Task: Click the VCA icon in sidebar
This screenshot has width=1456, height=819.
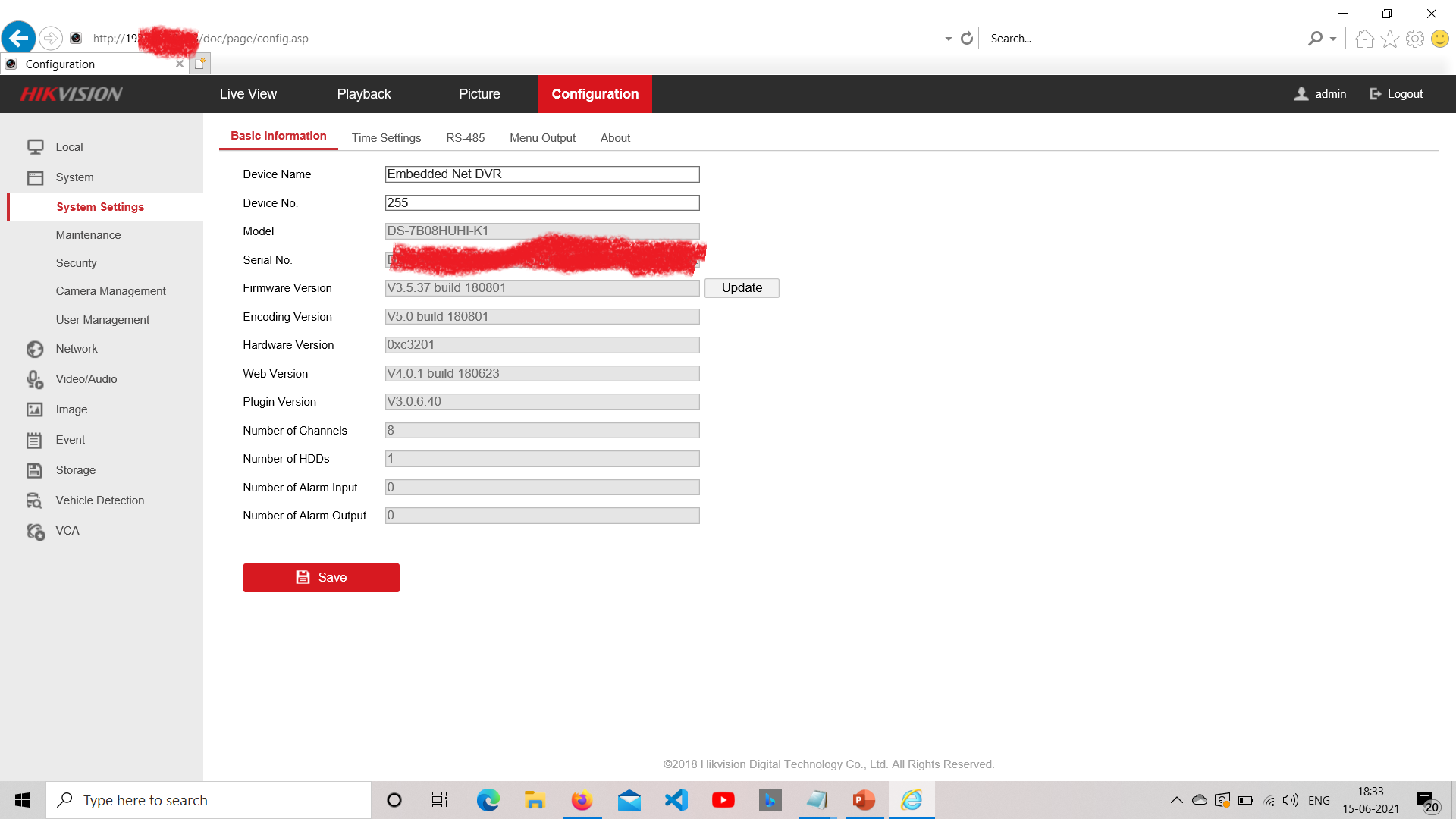Action: [35, 531]
